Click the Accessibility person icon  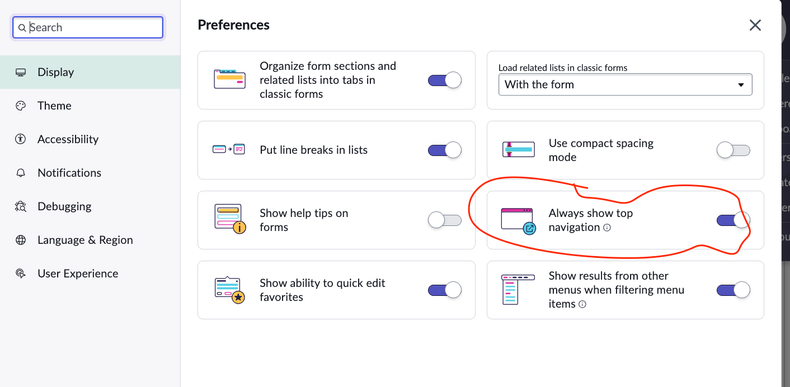[x=21, y=139]
